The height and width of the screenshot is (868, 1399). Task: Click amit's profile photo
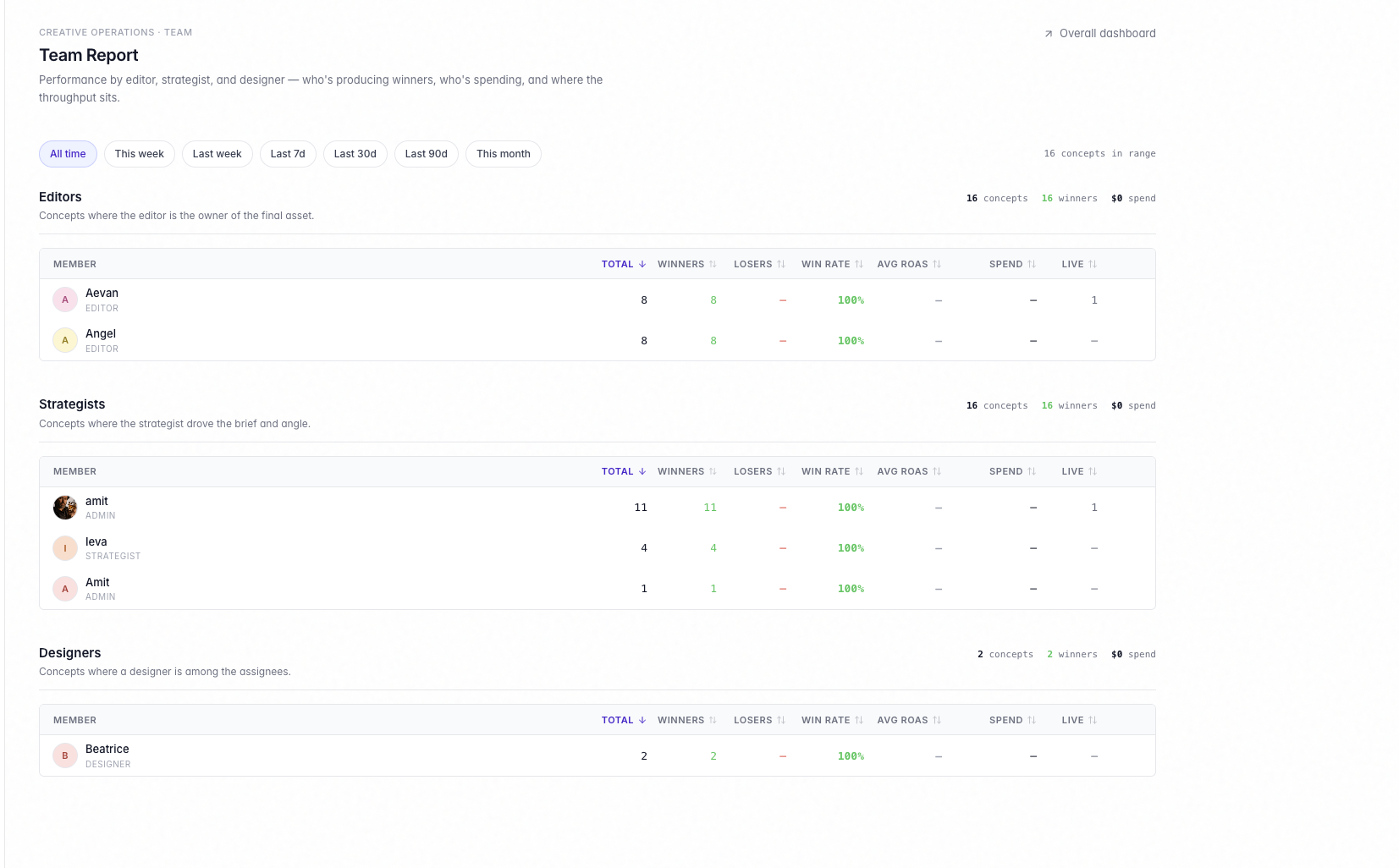click(x=64, y=507)
